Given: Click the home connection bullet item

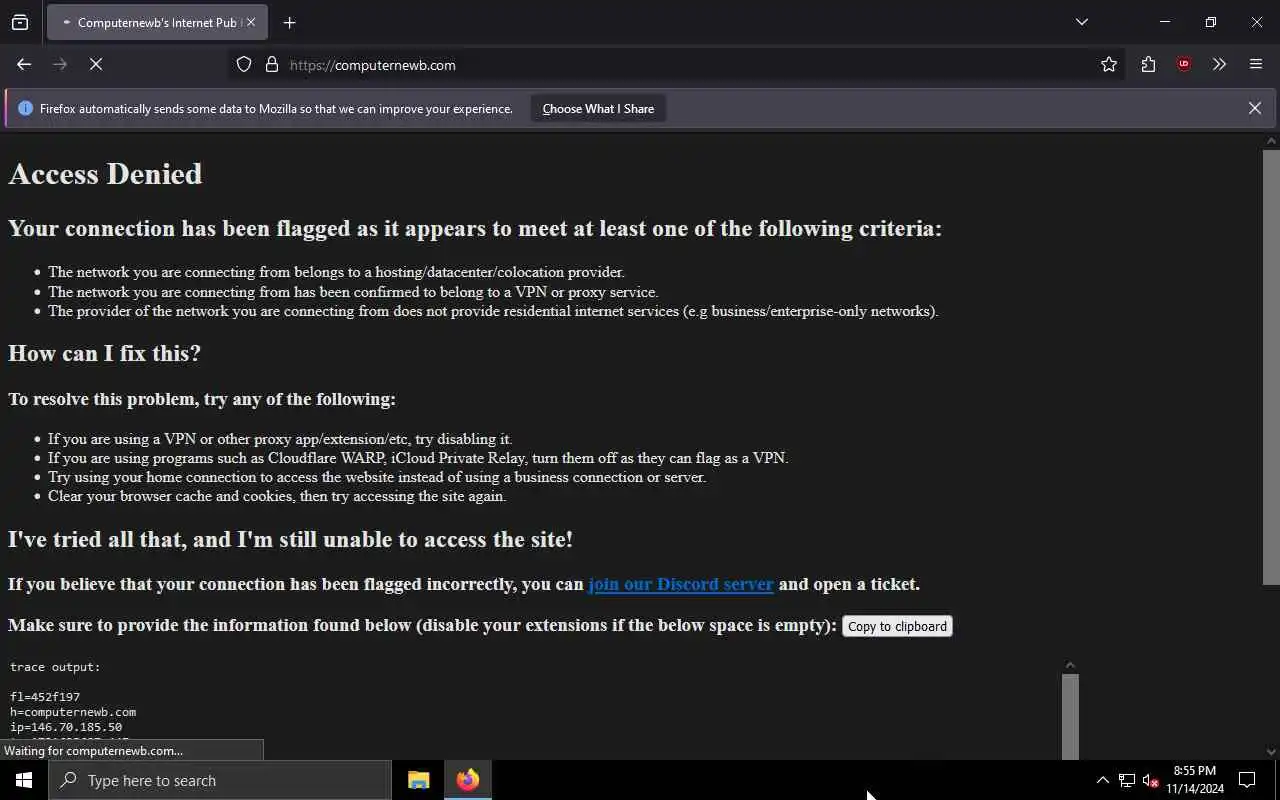Looking at the screenshot, I should tap(377, 477).
